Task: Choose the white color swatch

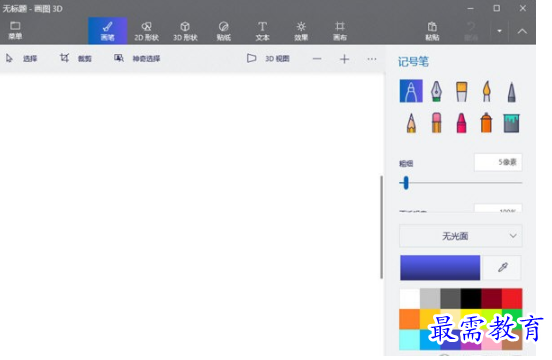Action: point(410,299)
